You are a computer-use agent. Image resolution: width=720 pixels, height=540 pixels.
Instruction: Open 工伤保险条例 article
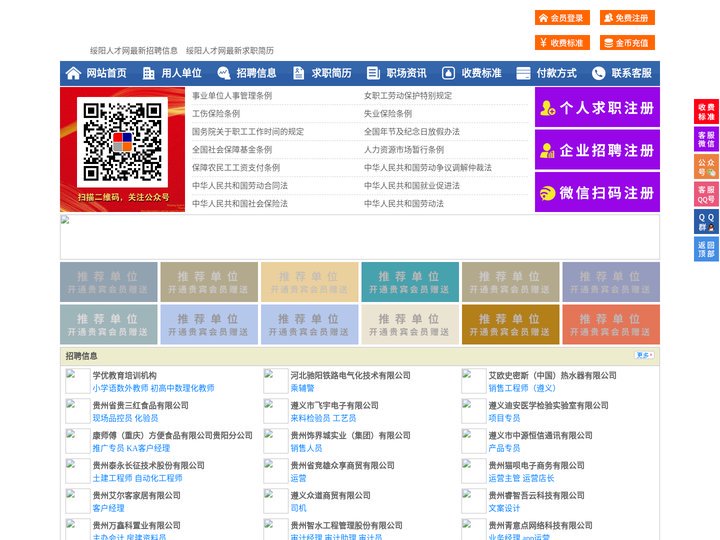pos(216,113)
